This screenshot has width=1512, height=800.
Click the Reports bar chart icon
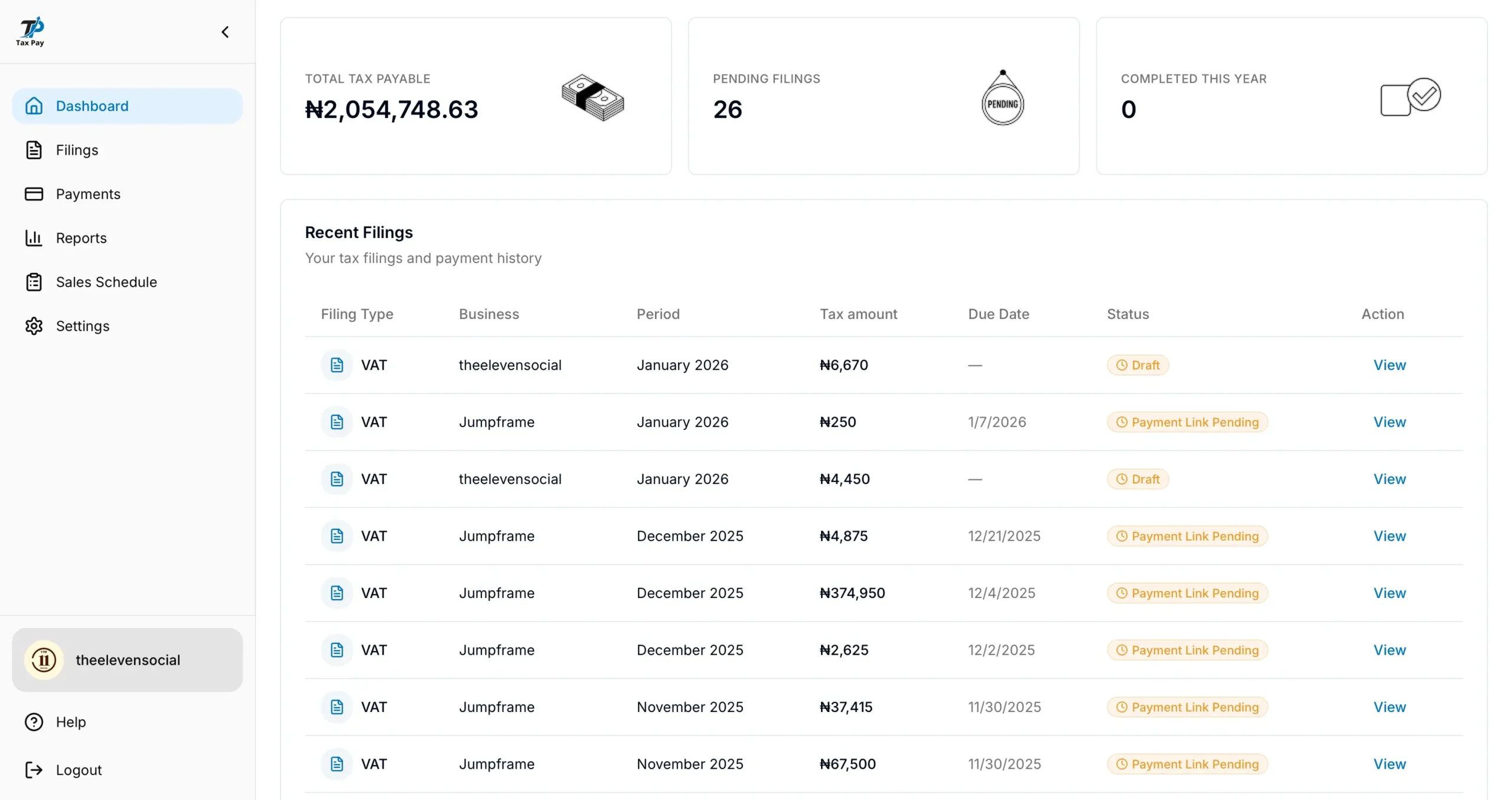(34, 238)
